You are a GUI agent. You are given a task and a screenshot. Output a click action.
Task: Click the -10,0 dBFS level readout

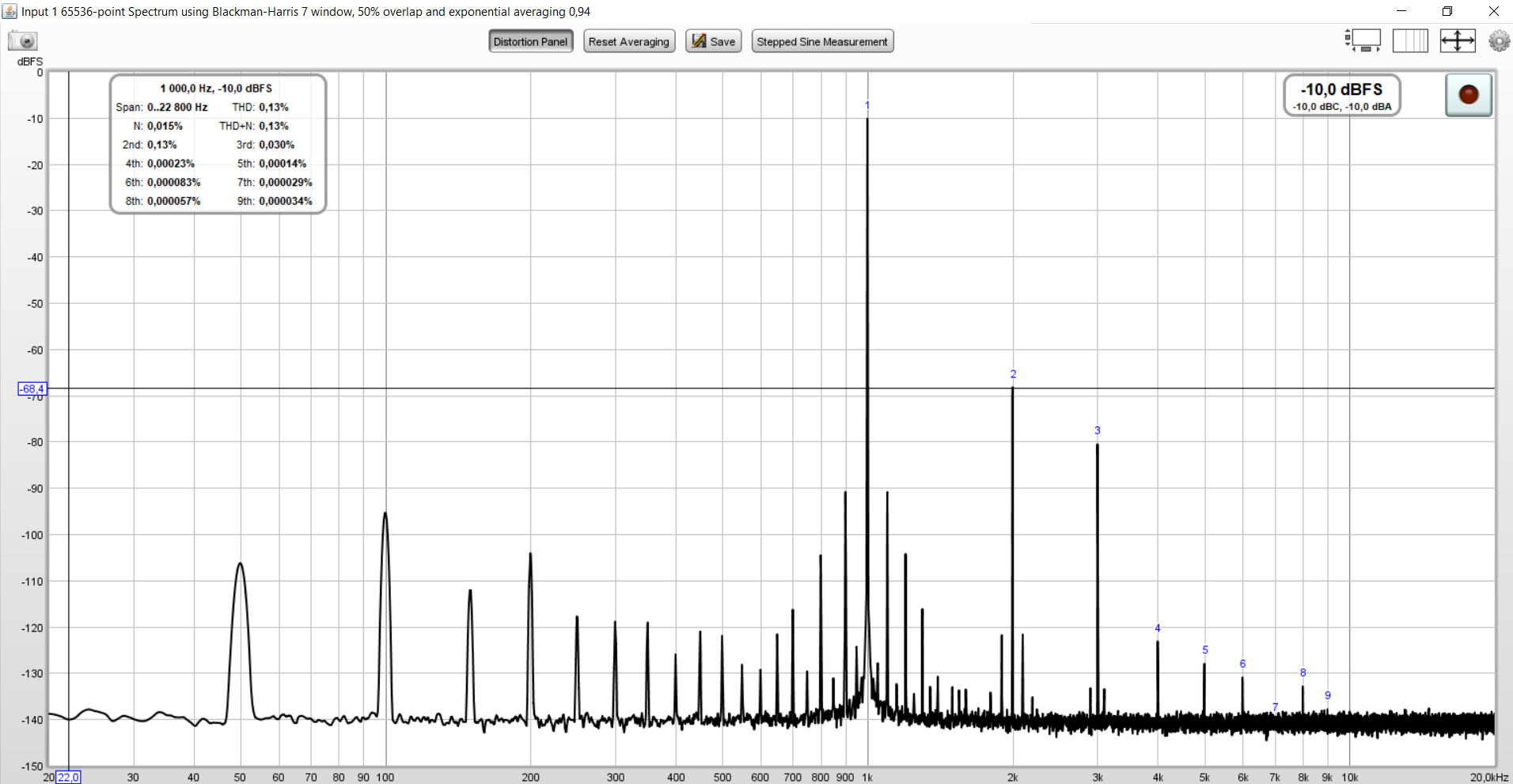point(1342,89)
